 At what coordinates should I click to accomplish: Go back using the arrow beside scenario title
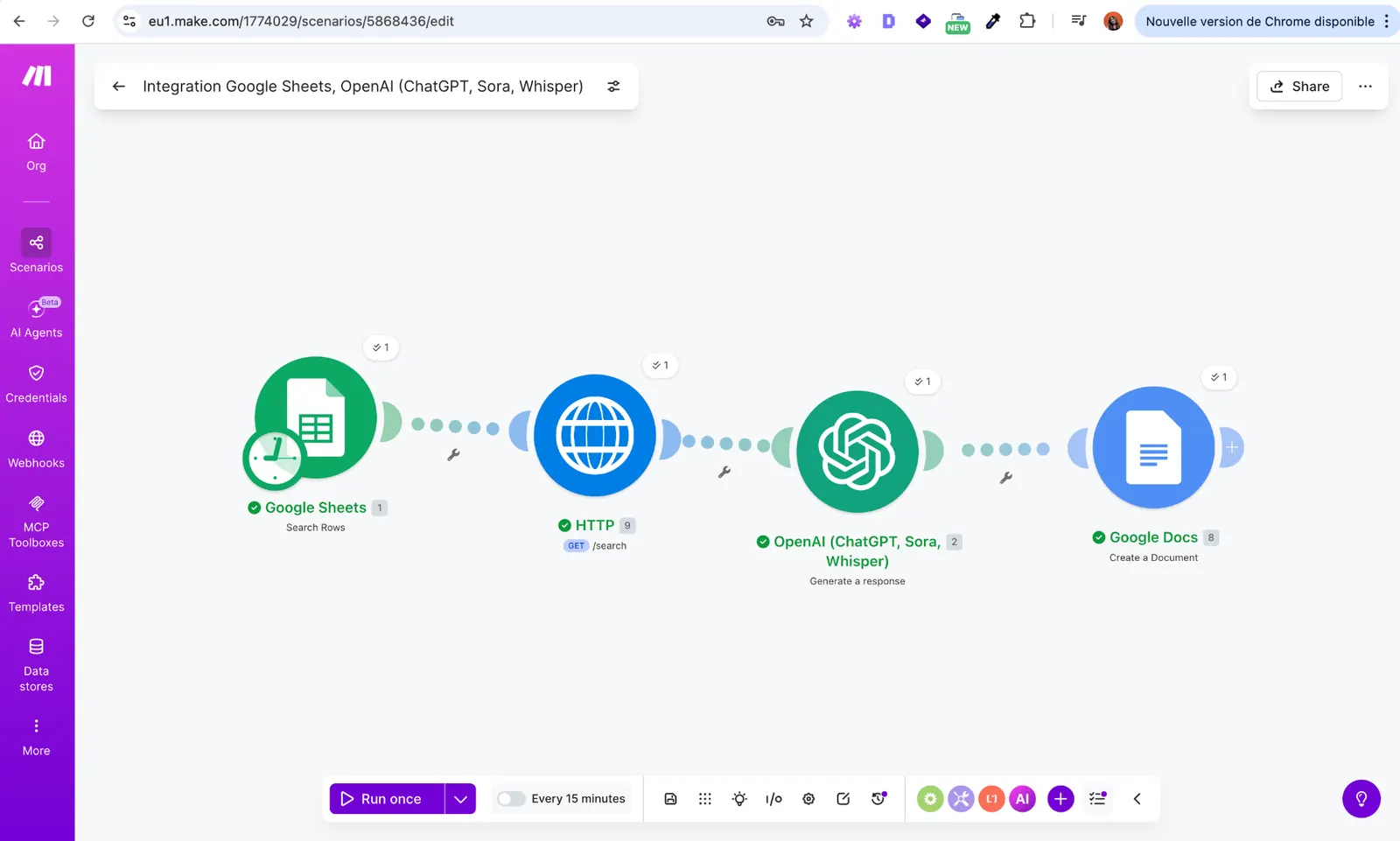click(x=119, y=87)
